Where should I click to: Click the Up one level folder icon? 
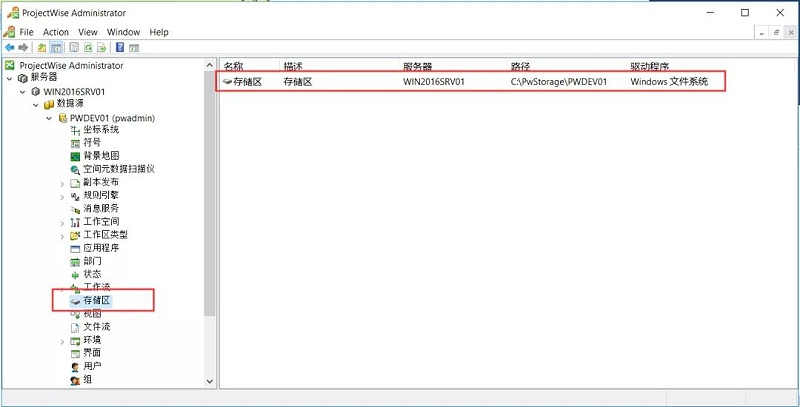42,47
